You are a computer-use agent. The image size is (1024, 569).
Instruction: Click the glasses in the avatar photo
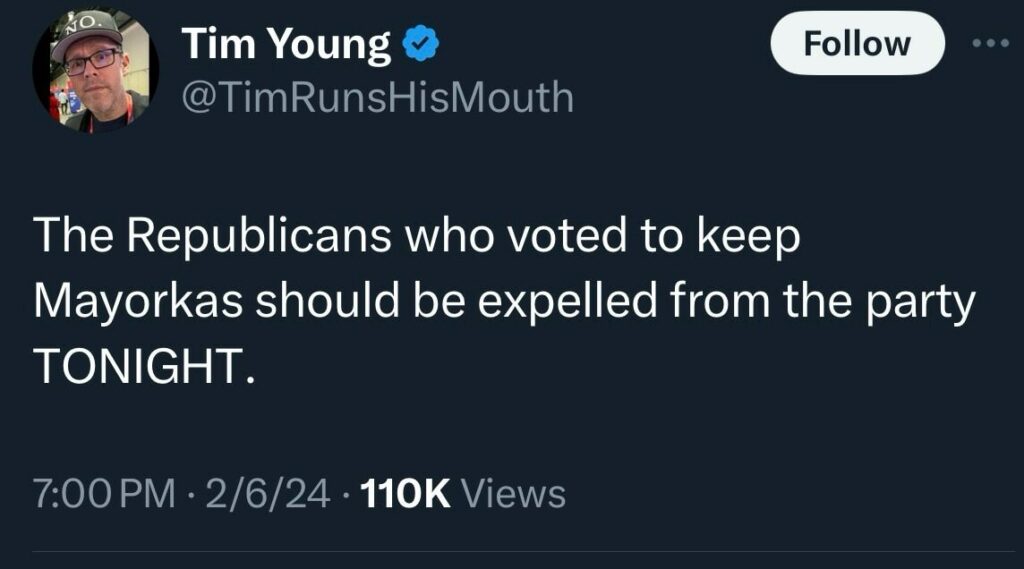pyautogui.click(x=92, y=61)
